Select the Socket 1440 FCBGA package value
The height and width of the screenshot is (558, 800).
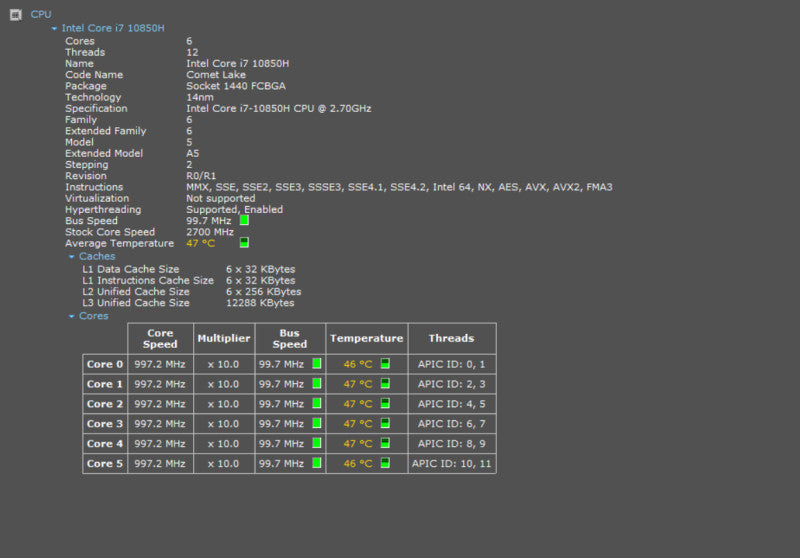point(236,86)
